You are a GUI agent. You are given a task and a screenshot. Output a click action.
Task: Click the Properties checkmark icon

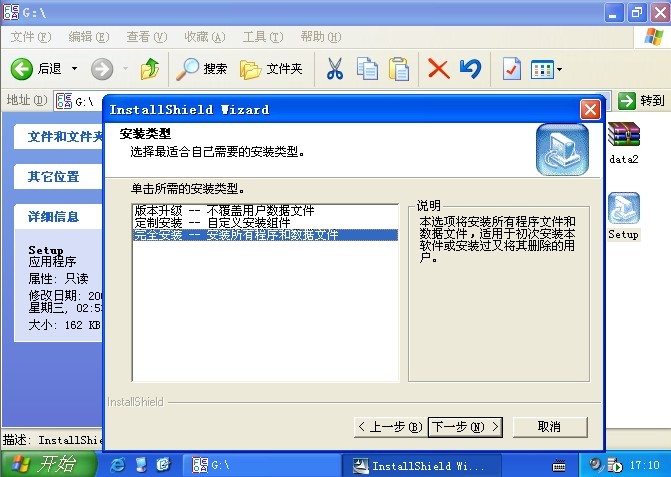512,69
